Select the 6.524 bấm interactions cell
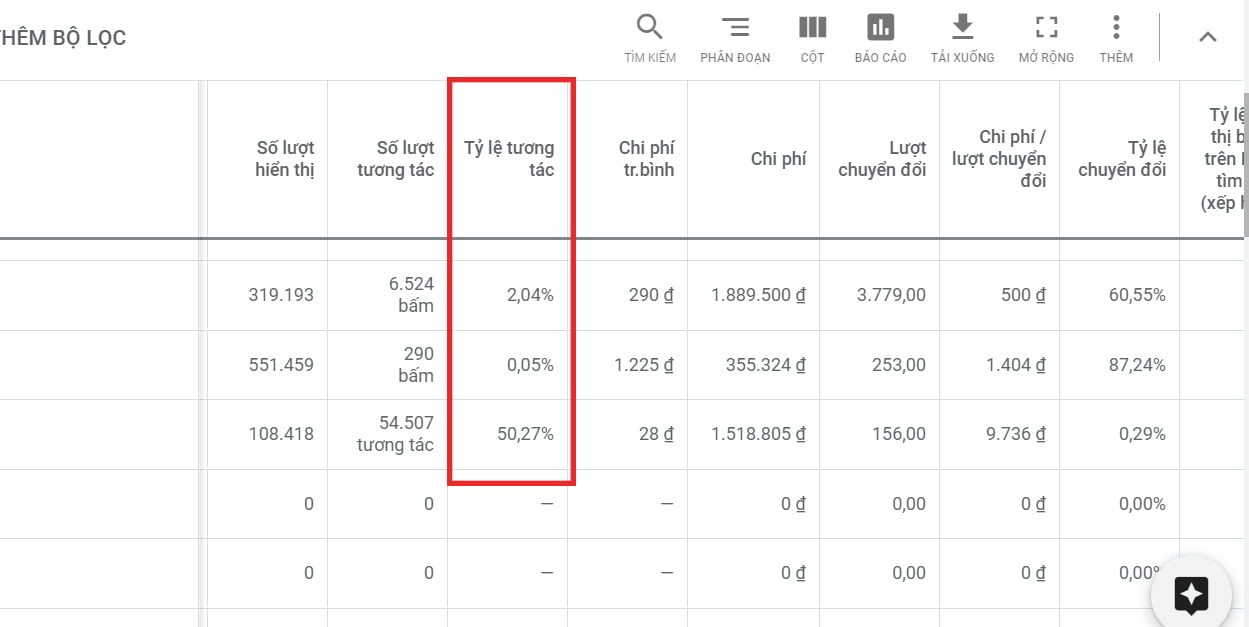The width and height of the screenshot is (1249, 627). 388,295
